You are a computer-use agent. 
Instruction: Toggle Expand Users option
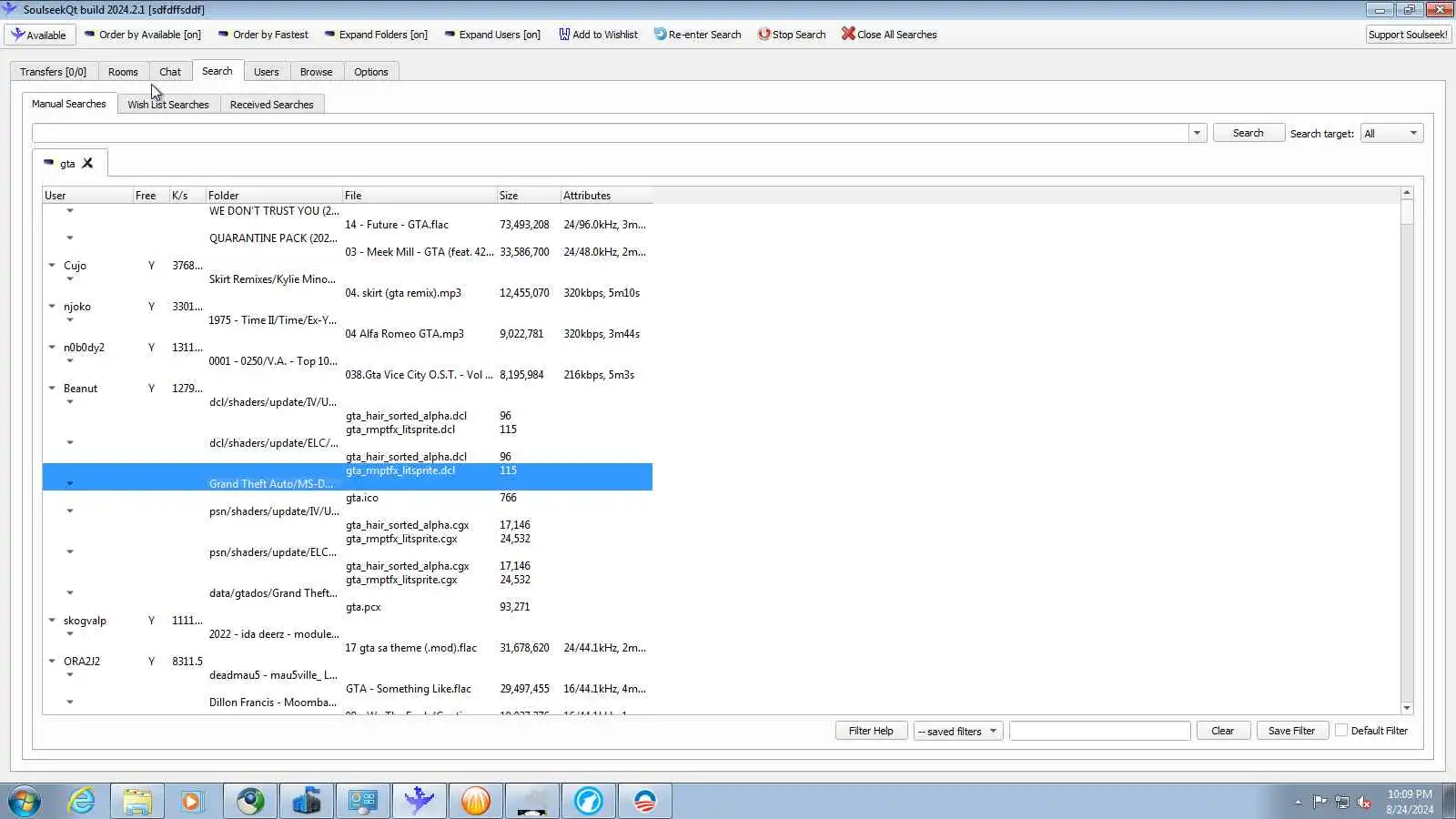coord(492,35)
